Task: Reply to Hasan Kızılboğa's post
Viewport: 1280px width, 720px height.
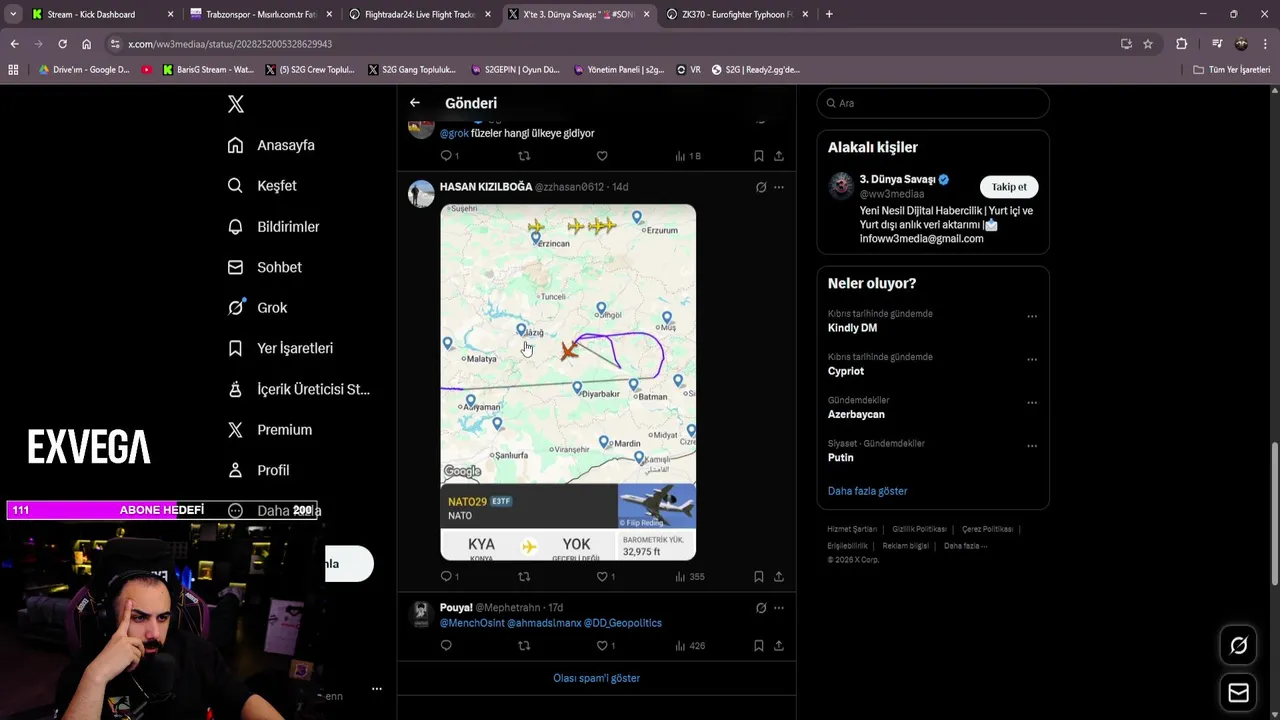Action: coord(446,577)
